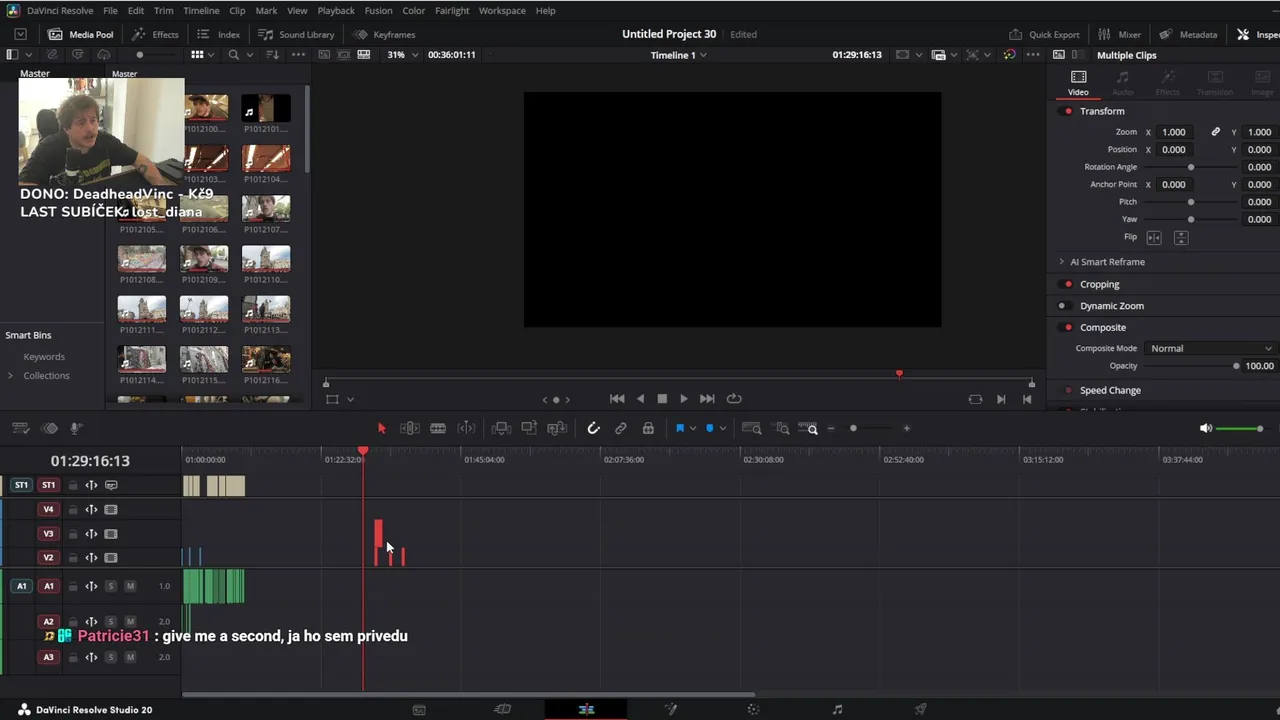Image resolution: width=1280 pixels, height=720 pixels.
Task: Toggle the Composite enable dot
Action: 1068,328
